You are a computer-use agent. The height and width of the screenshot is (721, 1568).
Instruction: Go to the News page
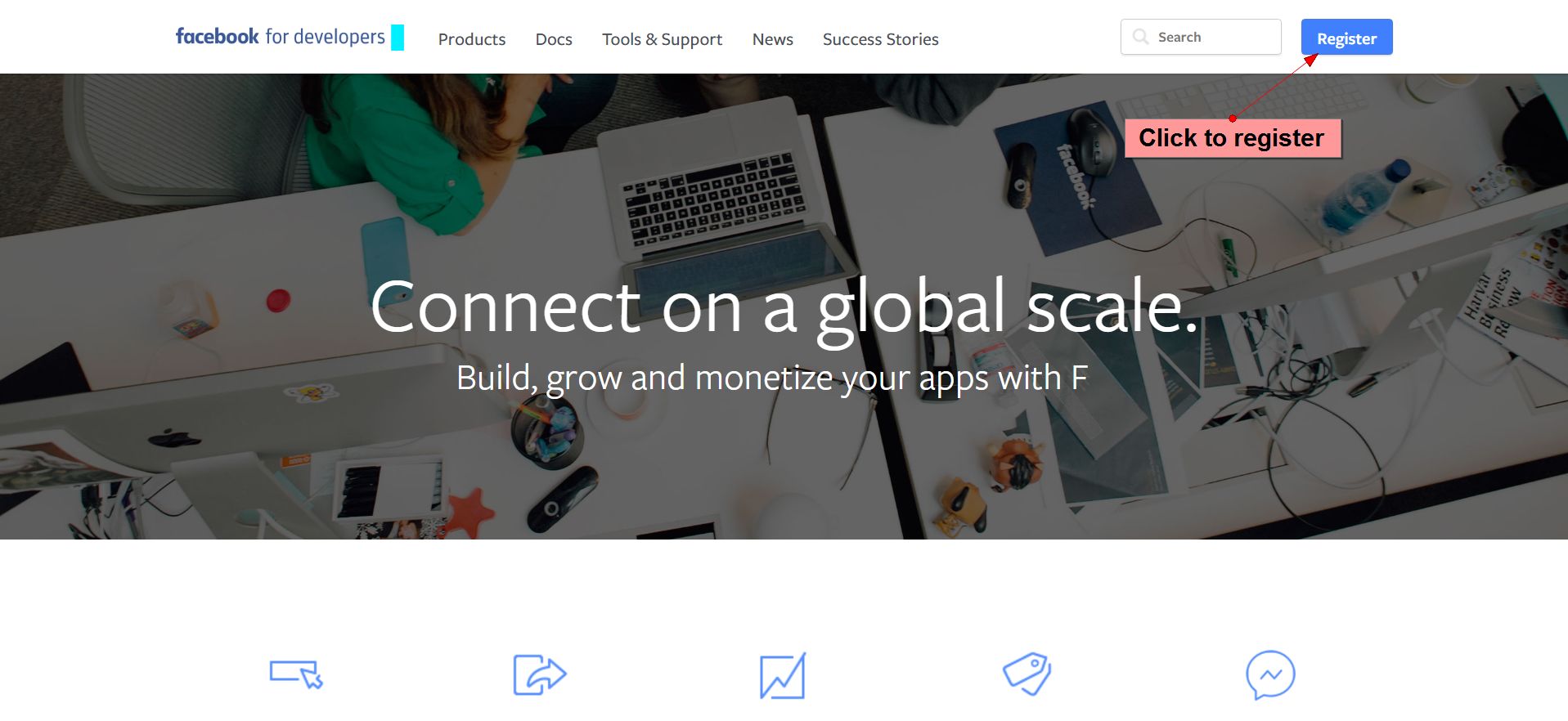click(773, 39)
